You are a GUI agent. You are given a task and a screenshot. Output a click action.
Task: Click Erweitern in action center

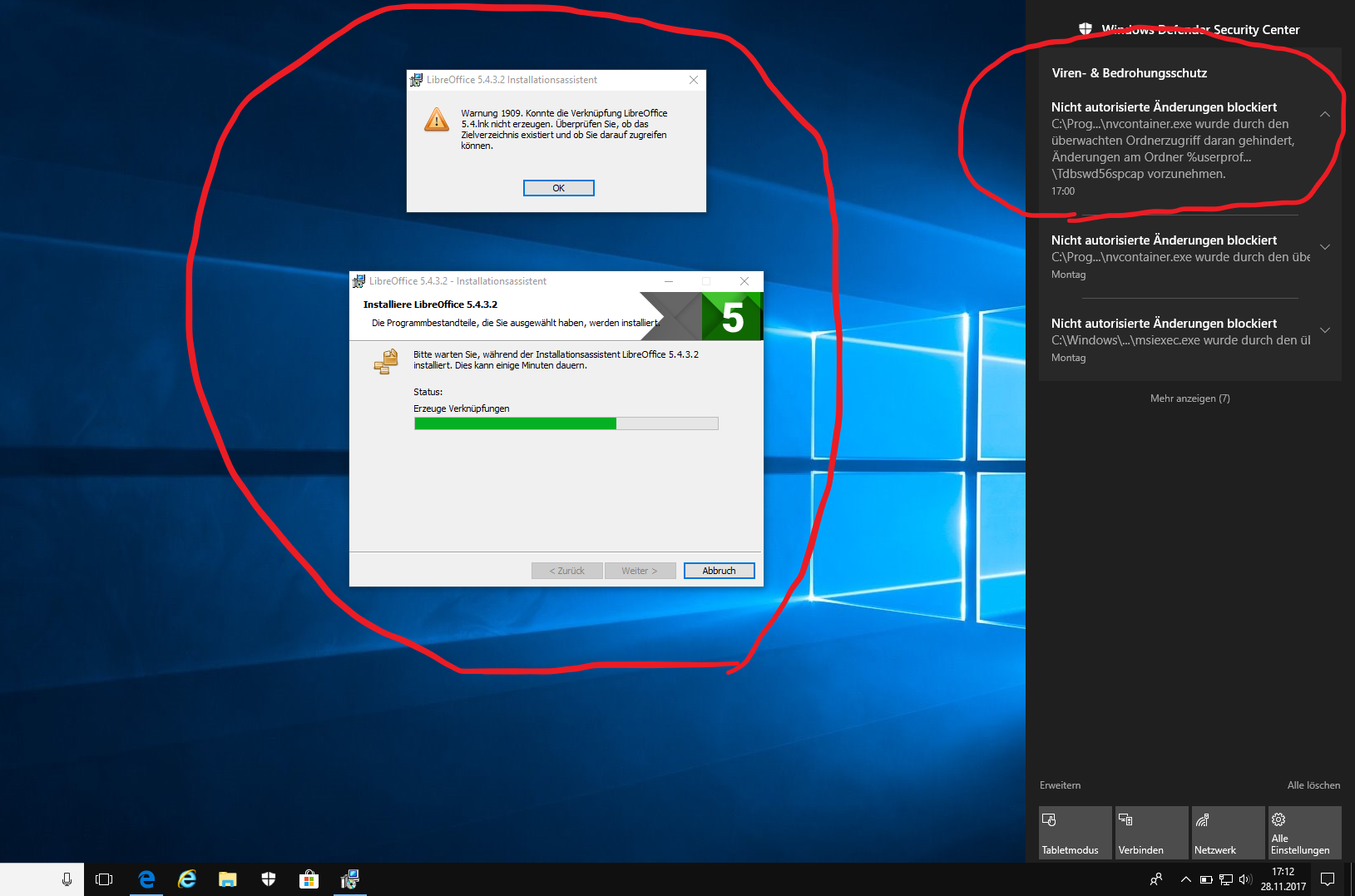point(1060,785)
